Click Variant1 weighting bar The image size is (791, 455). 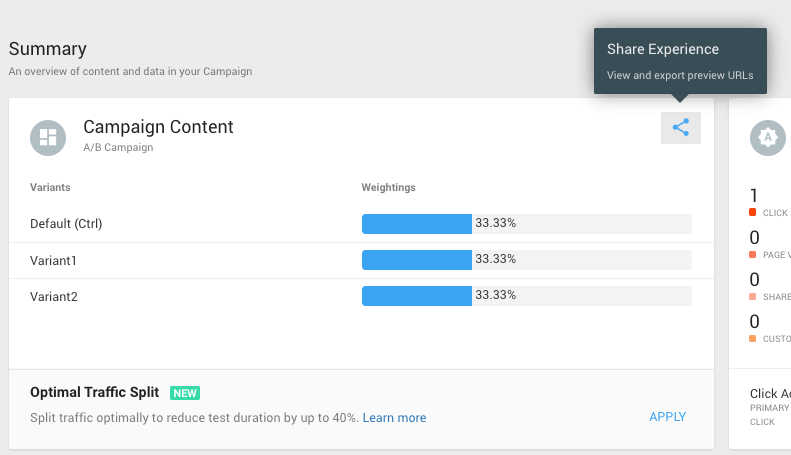[527, 260]
